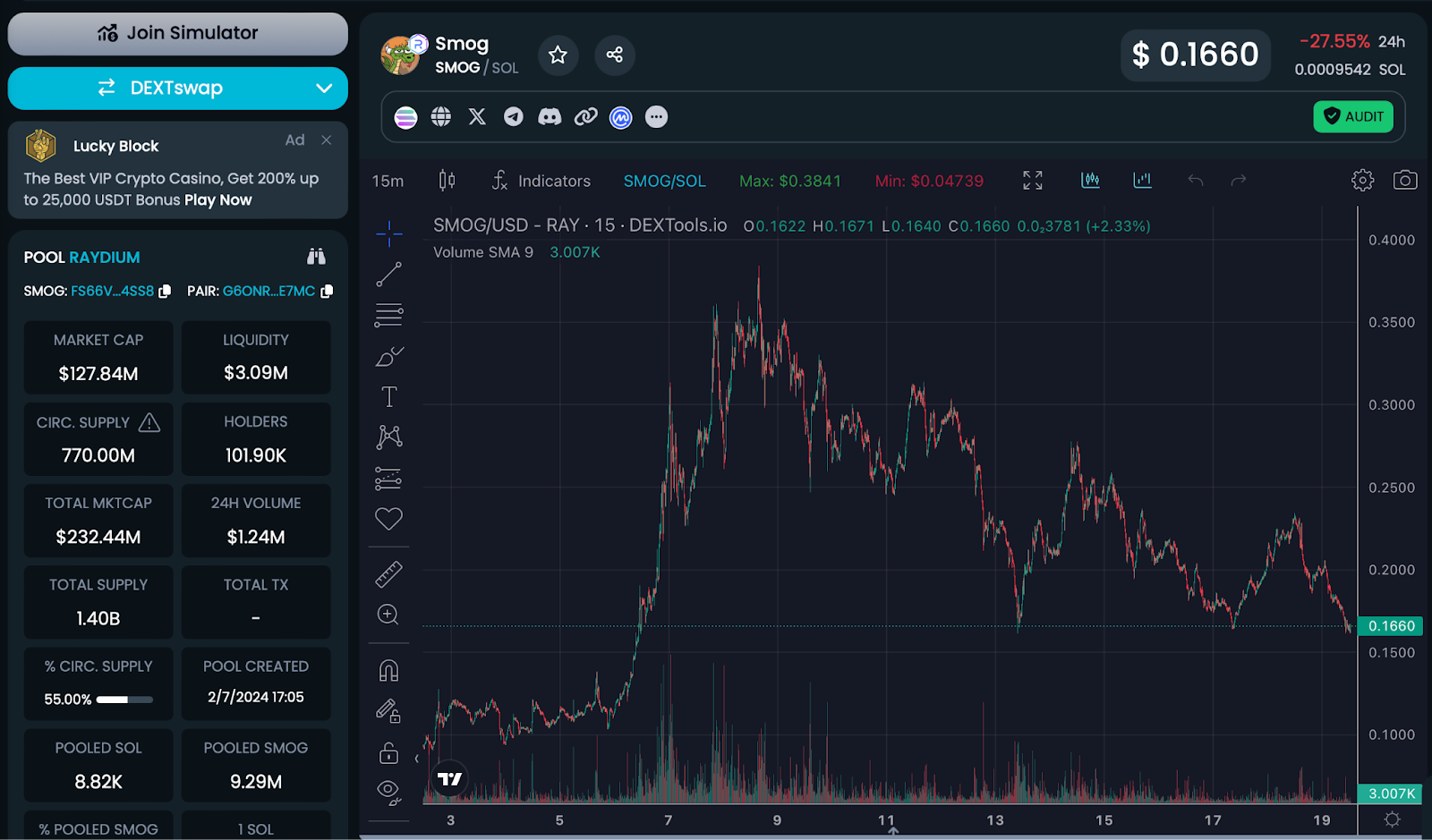Select the brush drawing tool

(388, 356)
